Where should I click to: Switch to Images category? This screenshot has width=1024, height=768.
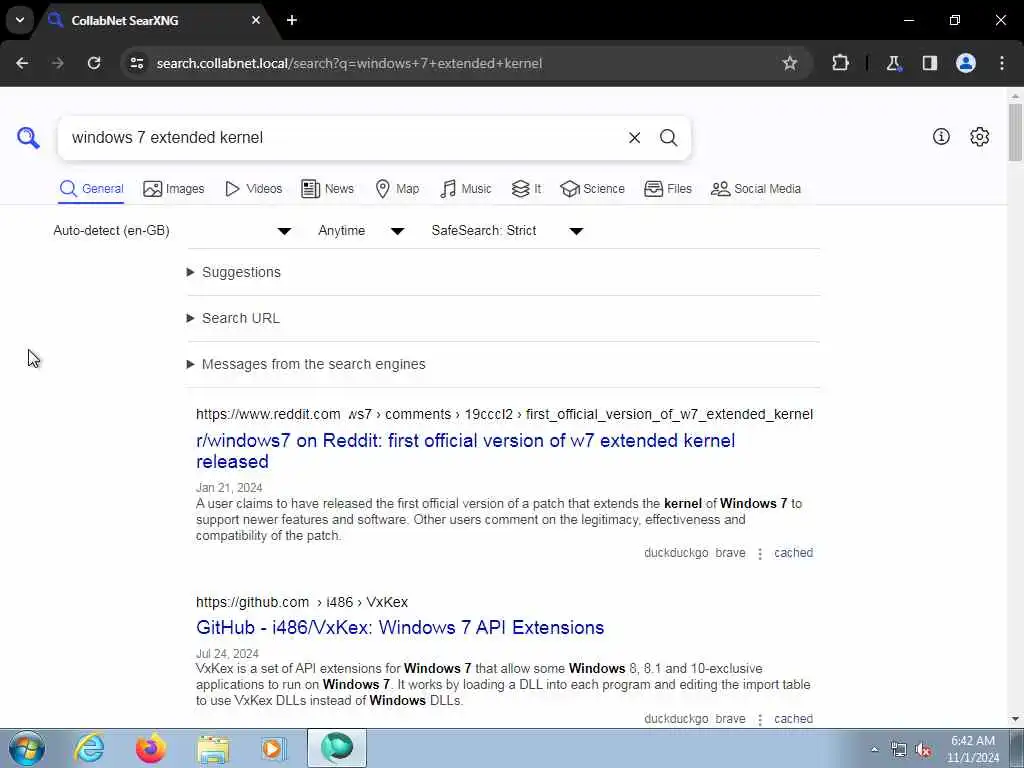coord(174,189)
